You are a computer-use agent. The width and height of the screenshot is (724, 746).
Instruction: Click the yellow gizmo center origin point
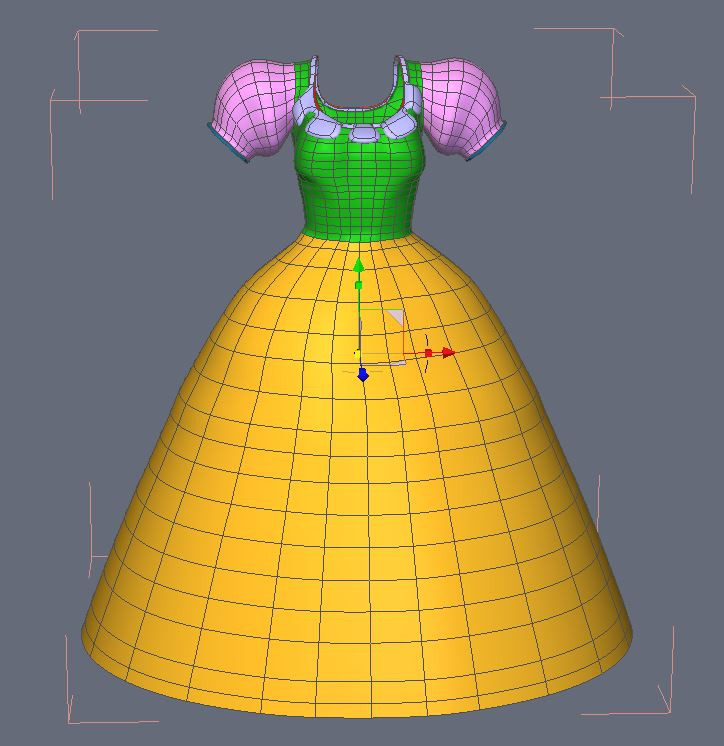click(357, 353)
